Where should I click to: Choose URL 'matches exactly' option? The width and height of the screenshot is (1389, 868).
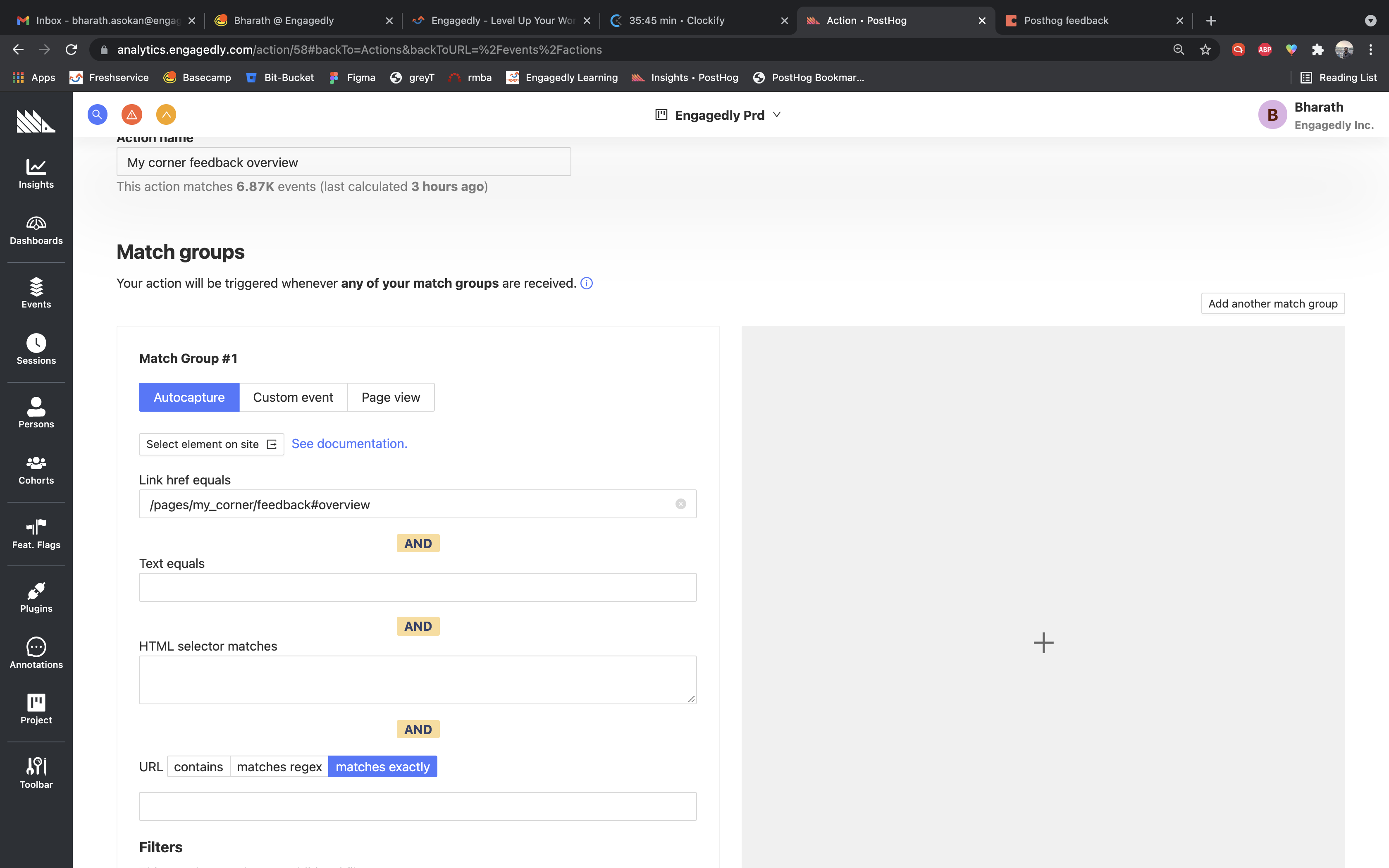(382, 766)
